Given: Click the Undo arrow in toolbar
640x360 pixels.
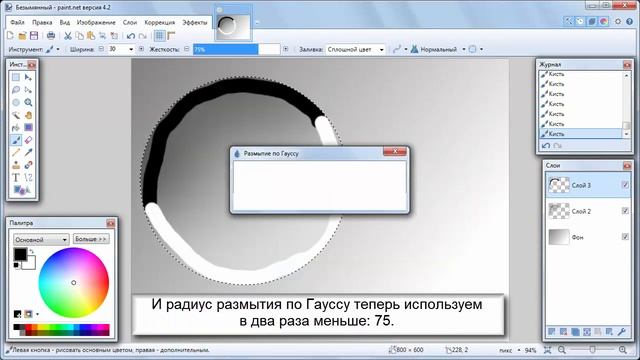Looking at the screenshot, I should [131, 36].
